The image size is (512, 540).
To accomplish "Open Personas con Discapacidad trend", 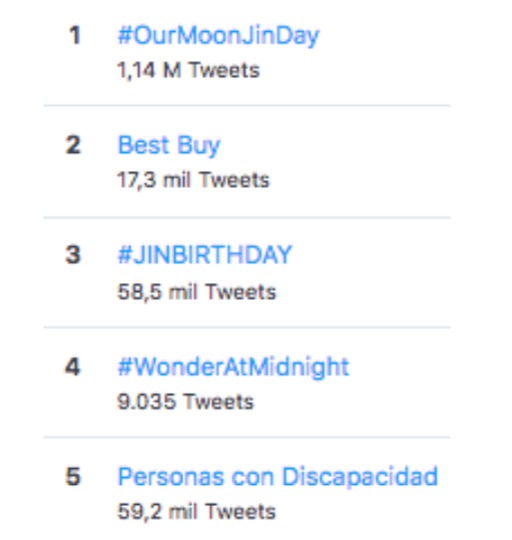I will (x=278, y=477).
